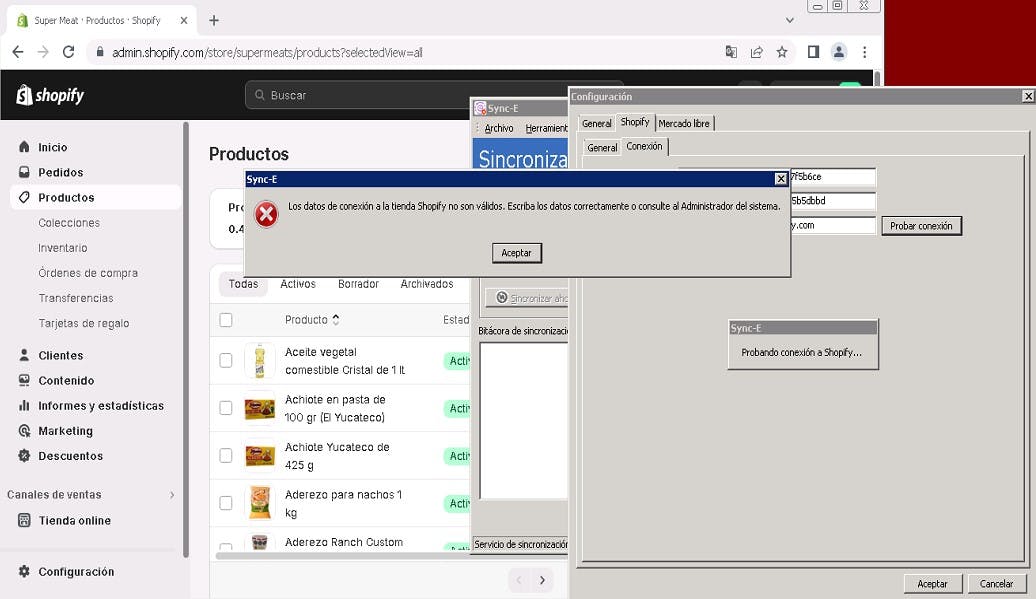Reload the Shopify products page
Viewport: 1036px width, 599px height.
(x=68, y=52)
